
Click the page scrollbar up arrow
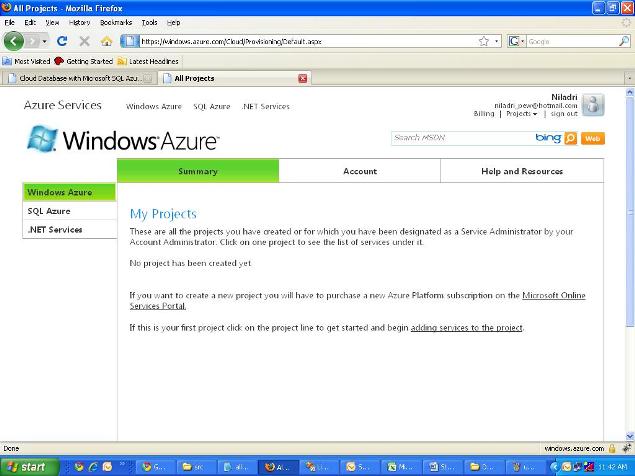(630, 92)
